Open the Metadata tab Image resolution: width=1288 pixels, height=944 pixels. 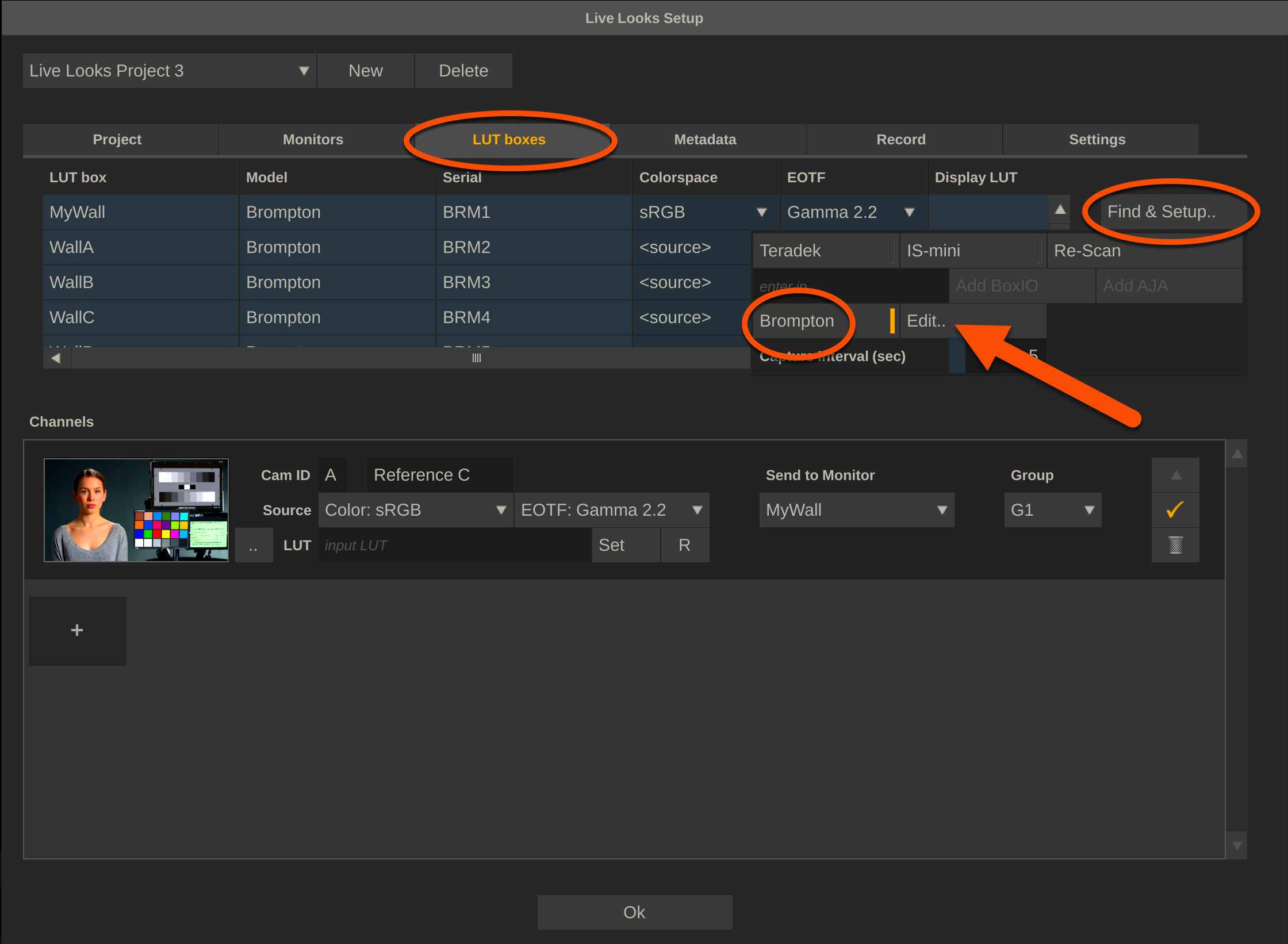coord(705,140)
